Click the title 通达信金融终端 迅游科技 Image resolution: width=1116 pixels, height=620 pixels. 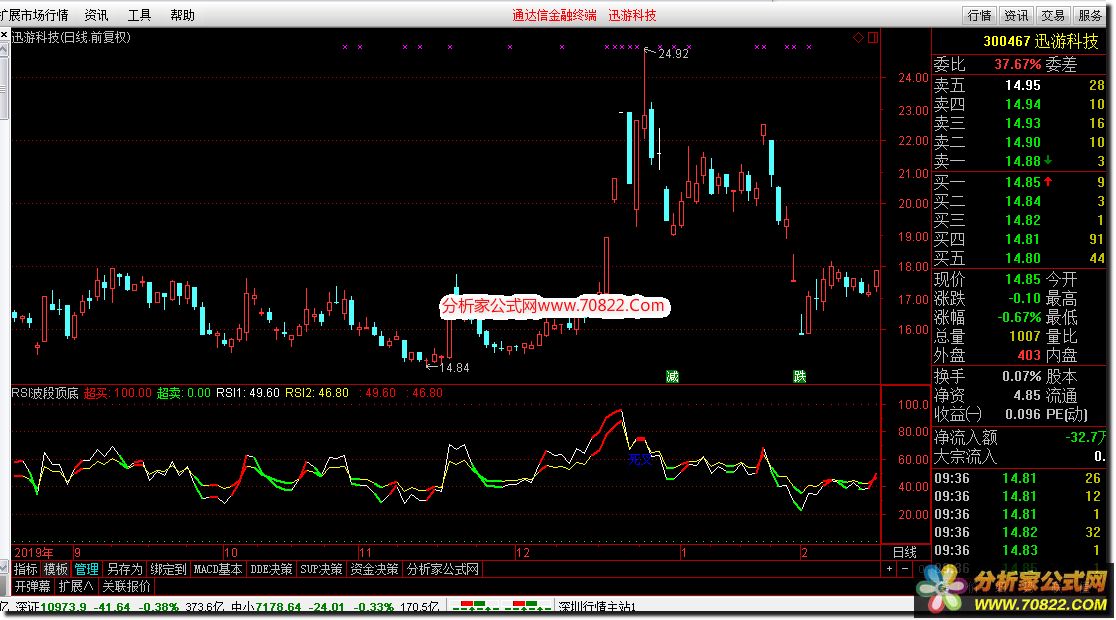tap(584, 15)
